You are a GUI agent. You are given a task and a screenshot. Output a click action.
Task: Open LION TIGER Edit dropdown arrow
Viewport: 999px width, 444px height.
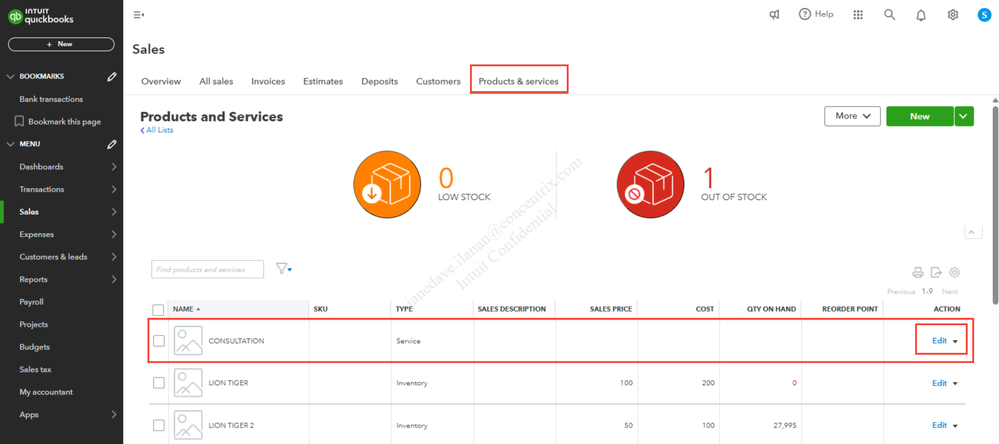point(955,383)
